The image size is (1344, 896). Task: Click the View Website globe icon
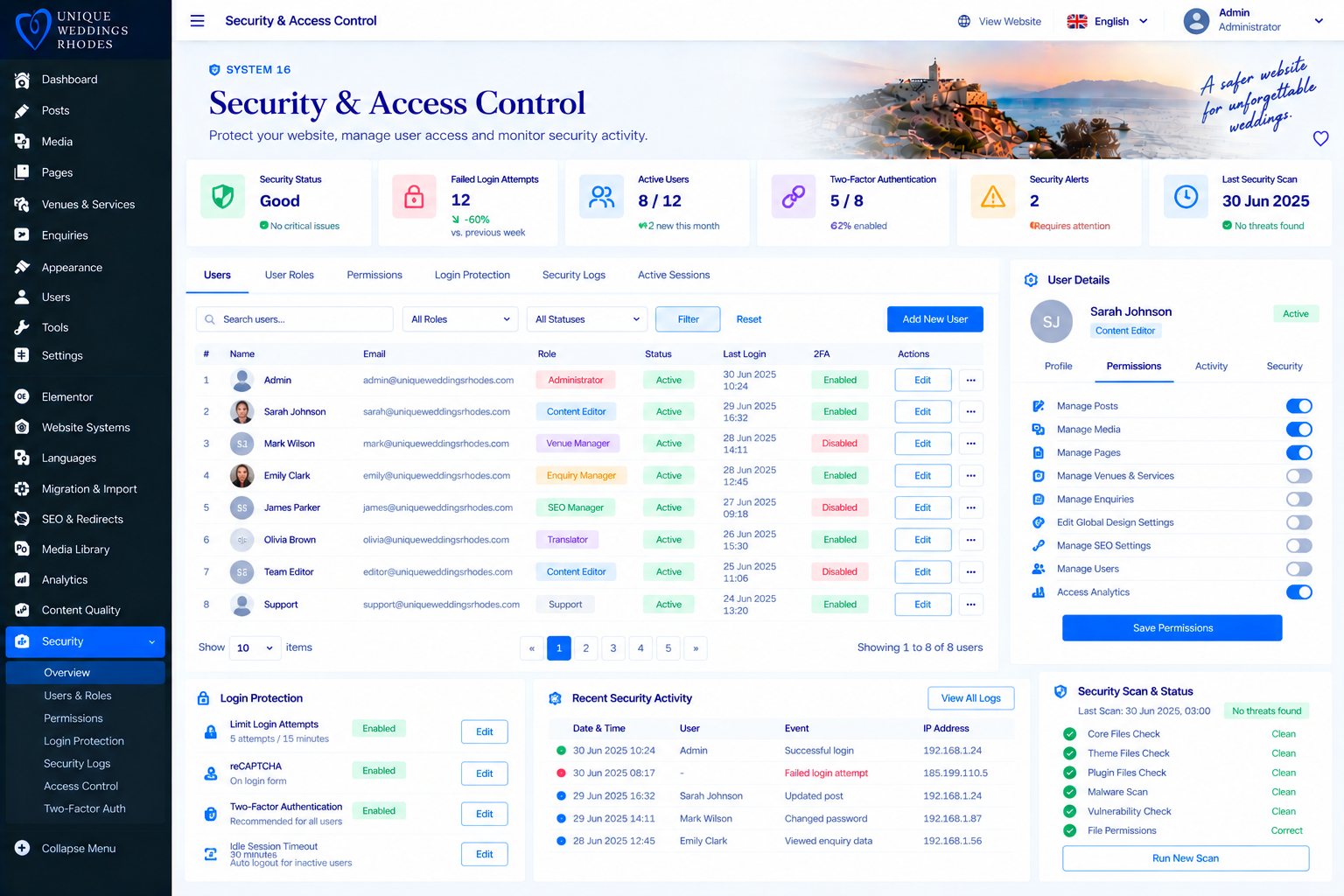pos(964,21)
